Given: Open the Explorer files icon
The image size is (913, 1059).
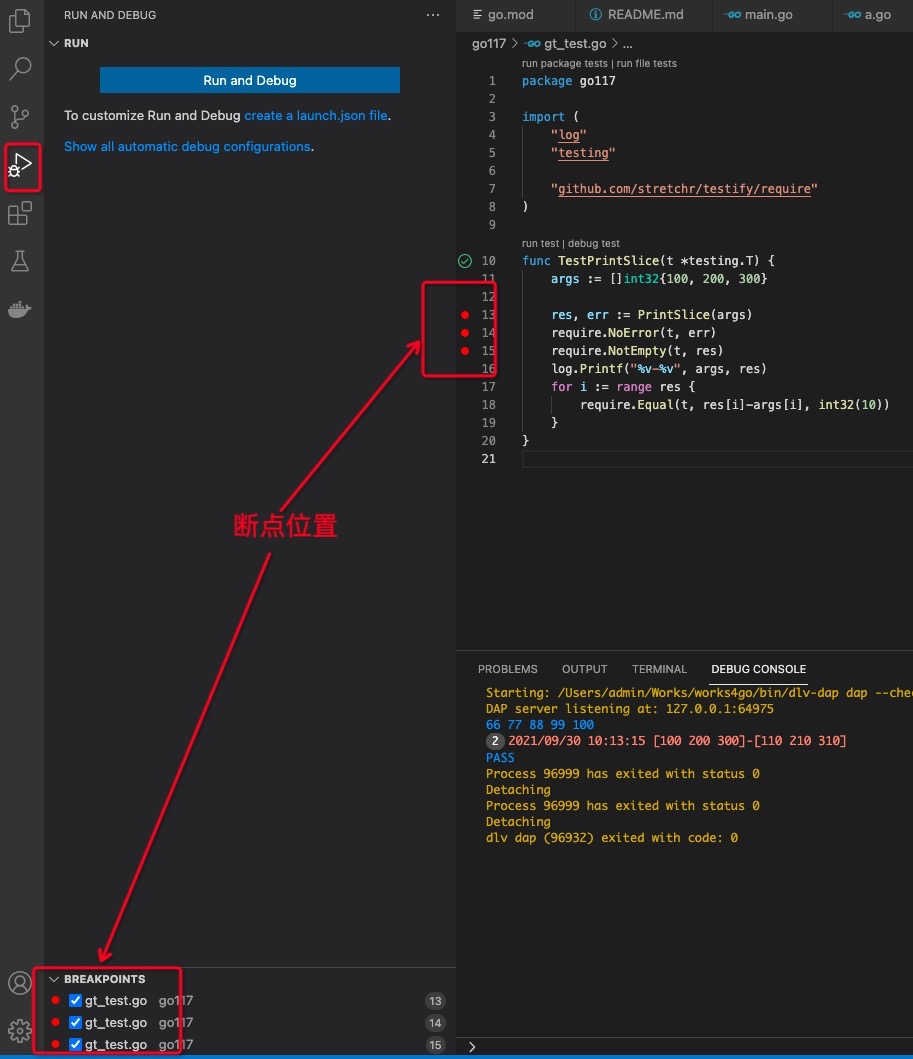Looking at the screenshot, I should 20,20.
